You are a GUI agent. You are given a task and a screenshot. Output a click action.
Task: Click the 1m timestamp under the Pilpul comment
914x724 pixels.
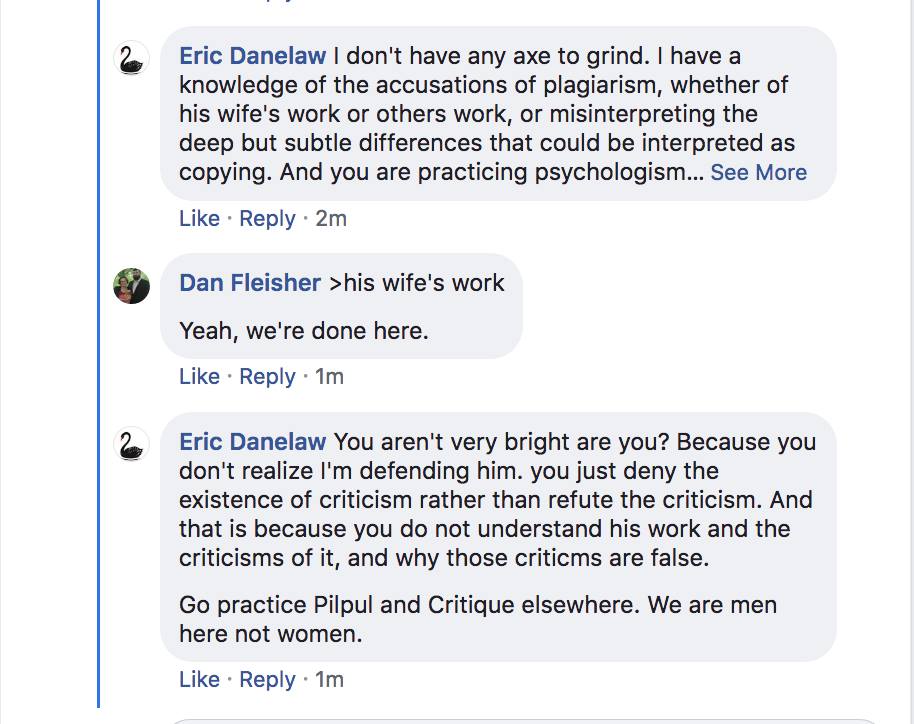pos(329,680)
